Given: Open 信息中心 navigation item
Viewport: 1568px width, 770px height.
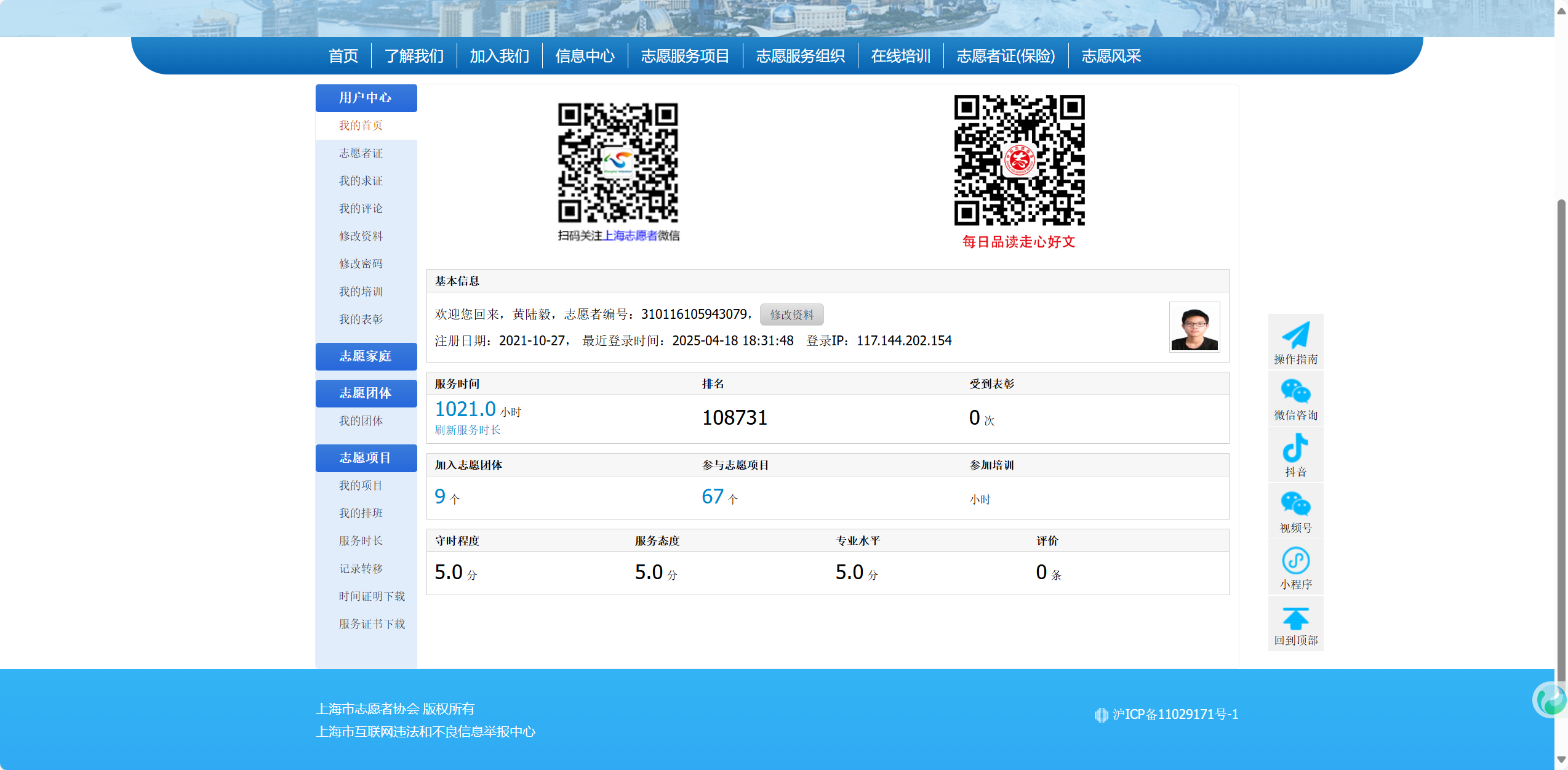Looking at the screenshot, I should tap(585, 56).
